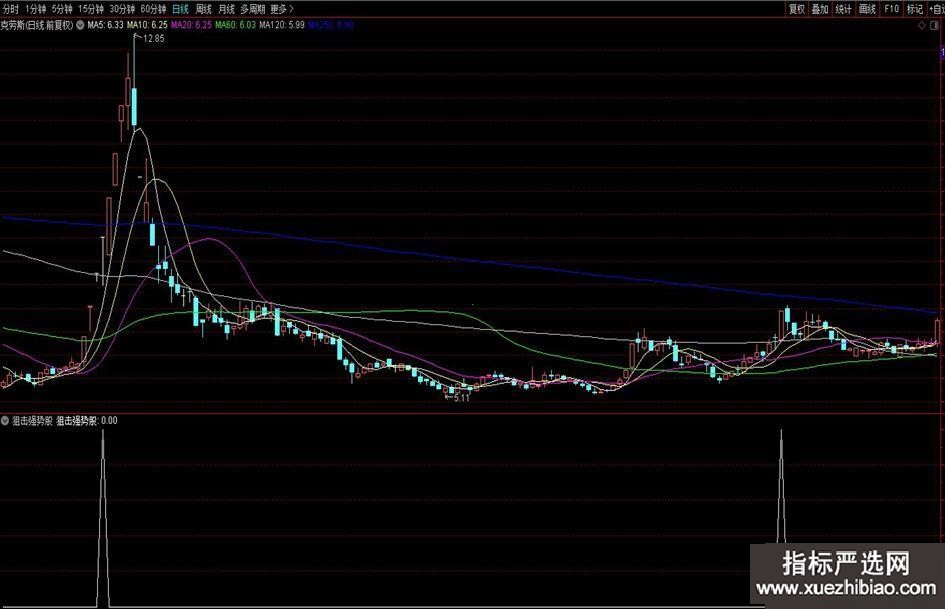Image resolution: width=945 pixels, height=609 pixels.
Task: Expand the 更多 more periods menu
Action: pos(281,9)
